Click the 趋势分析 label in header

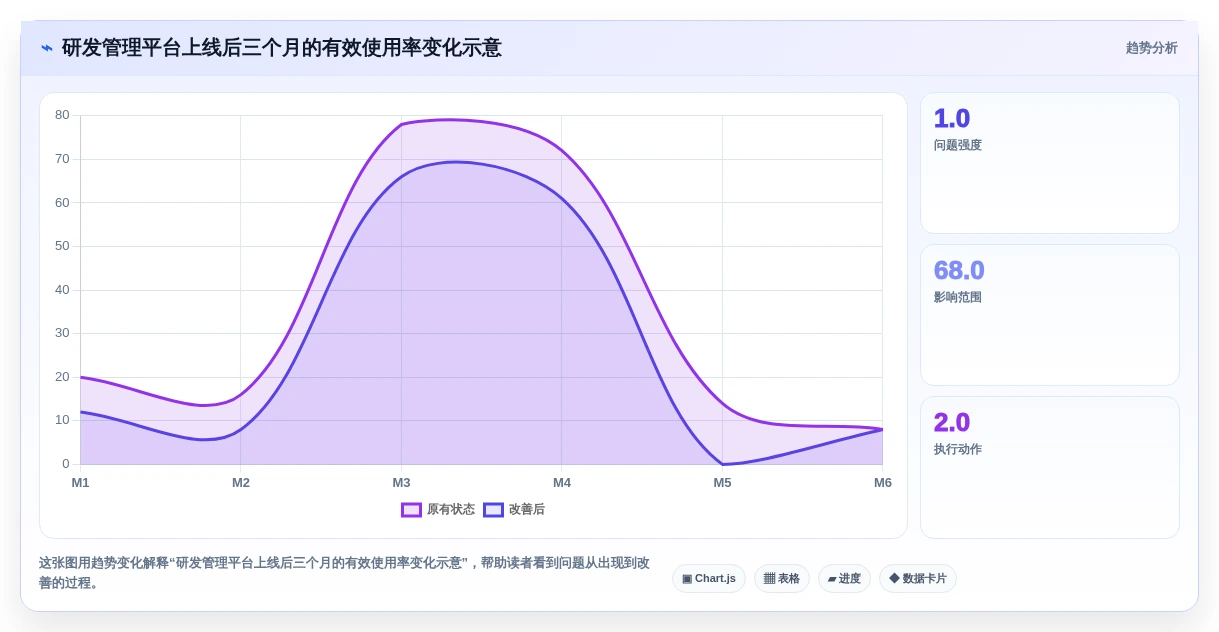point(1151,48)
